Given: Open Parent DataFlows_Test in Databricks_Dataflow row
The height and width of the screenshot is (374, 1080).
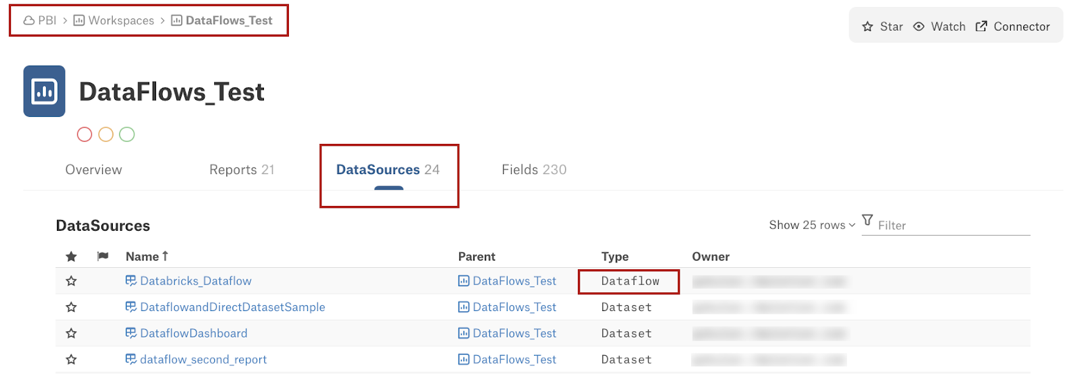Looking at the screenshot, I should (515, 281).
